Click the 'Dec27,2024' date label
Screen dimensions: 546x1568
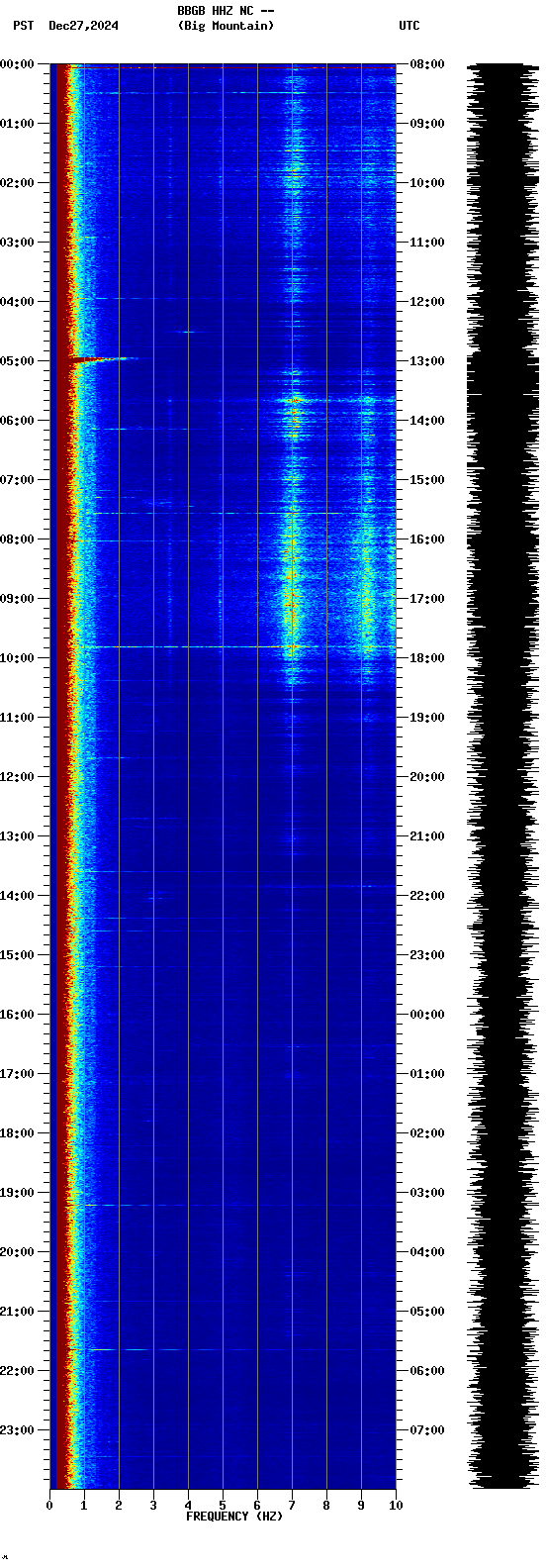click(83, 26)
